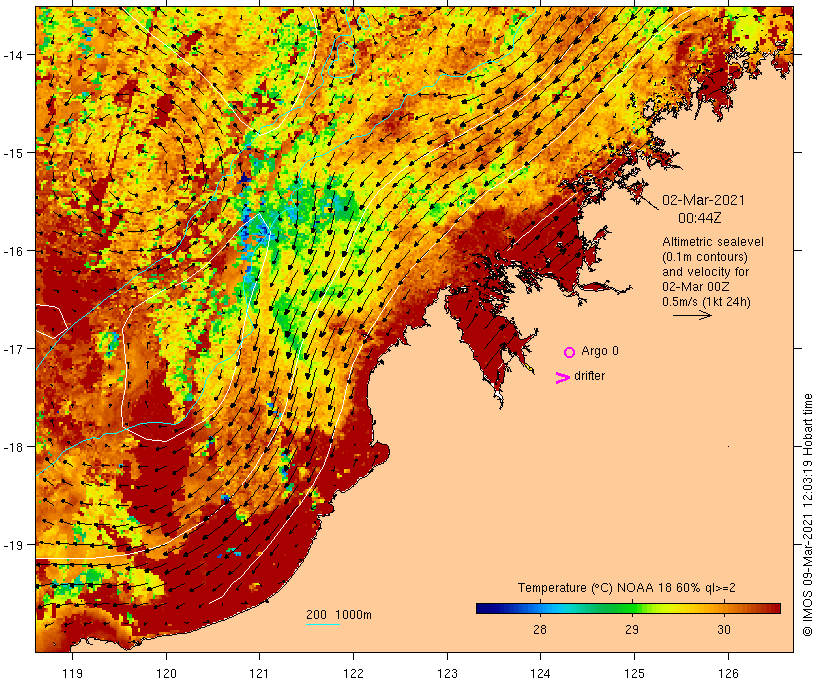Viewport: 820px width, 680px height.
Task: Click the '0.5m/s (1kt 24h)' label
Action: (x=707, y=302)
